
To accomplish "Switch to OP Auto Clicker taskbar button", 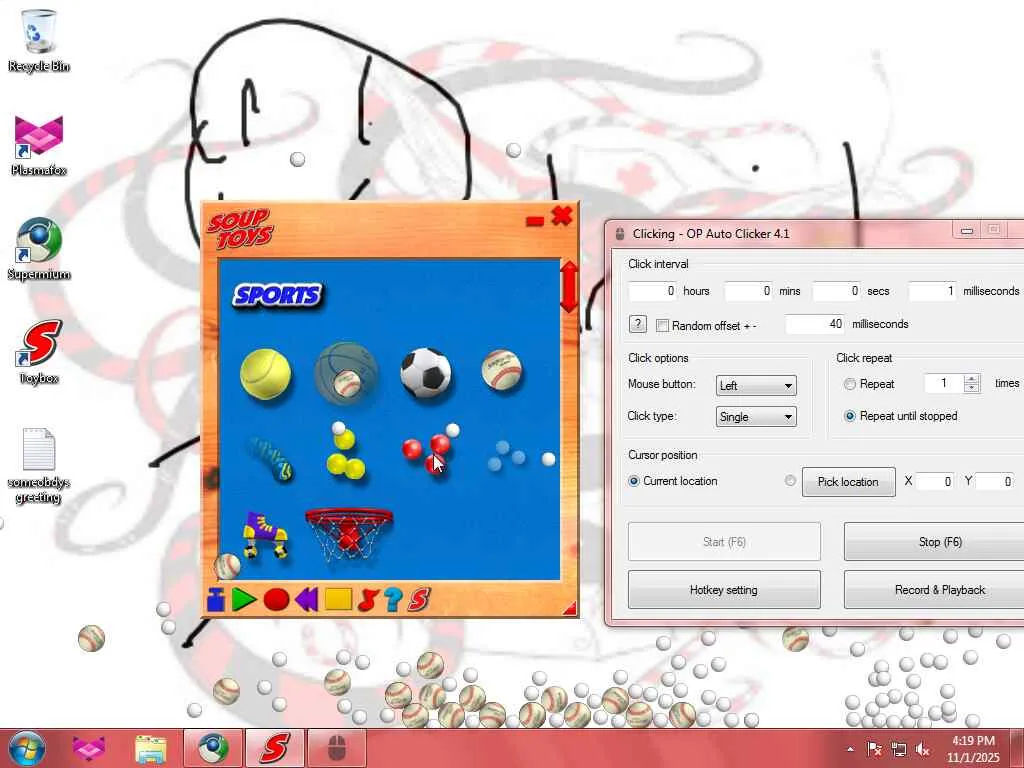I will click(x=336, y=748).
